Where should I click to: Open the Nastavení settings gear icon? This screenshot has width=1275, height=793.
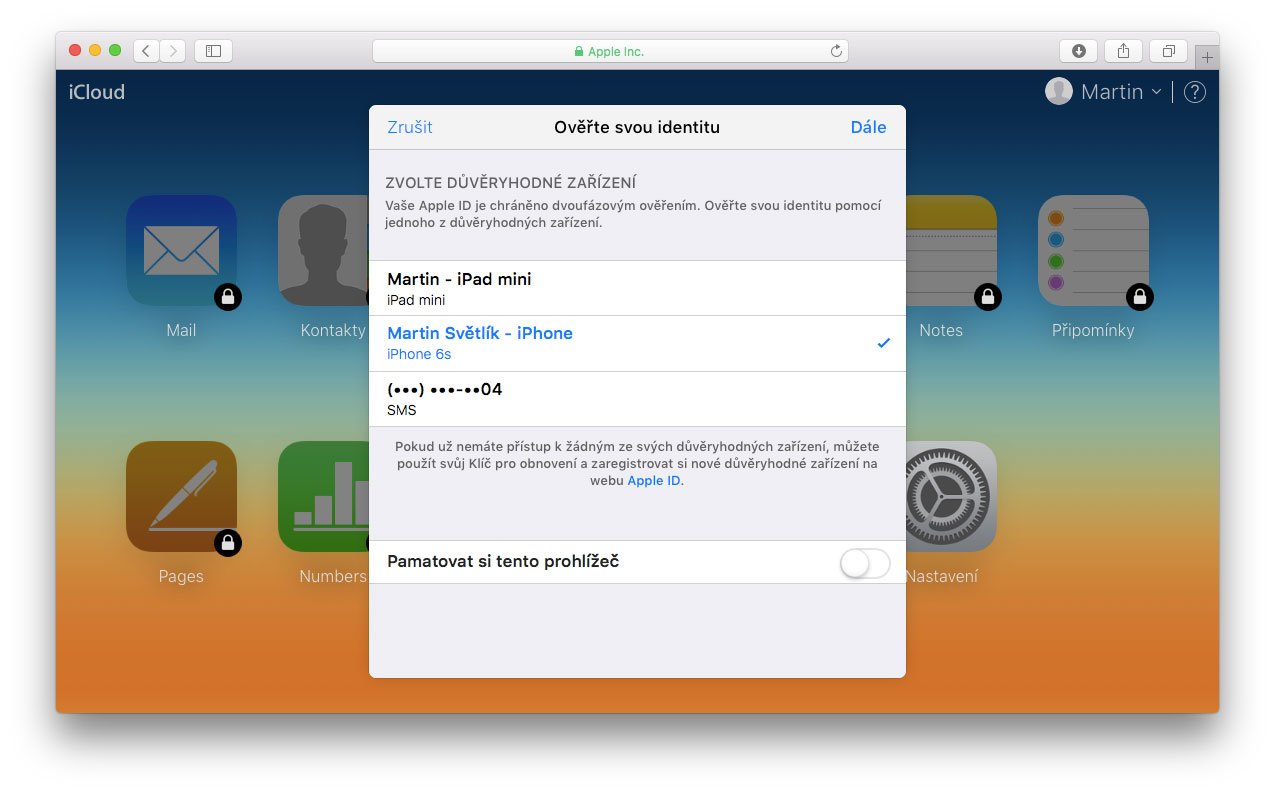tap(951, 496)
